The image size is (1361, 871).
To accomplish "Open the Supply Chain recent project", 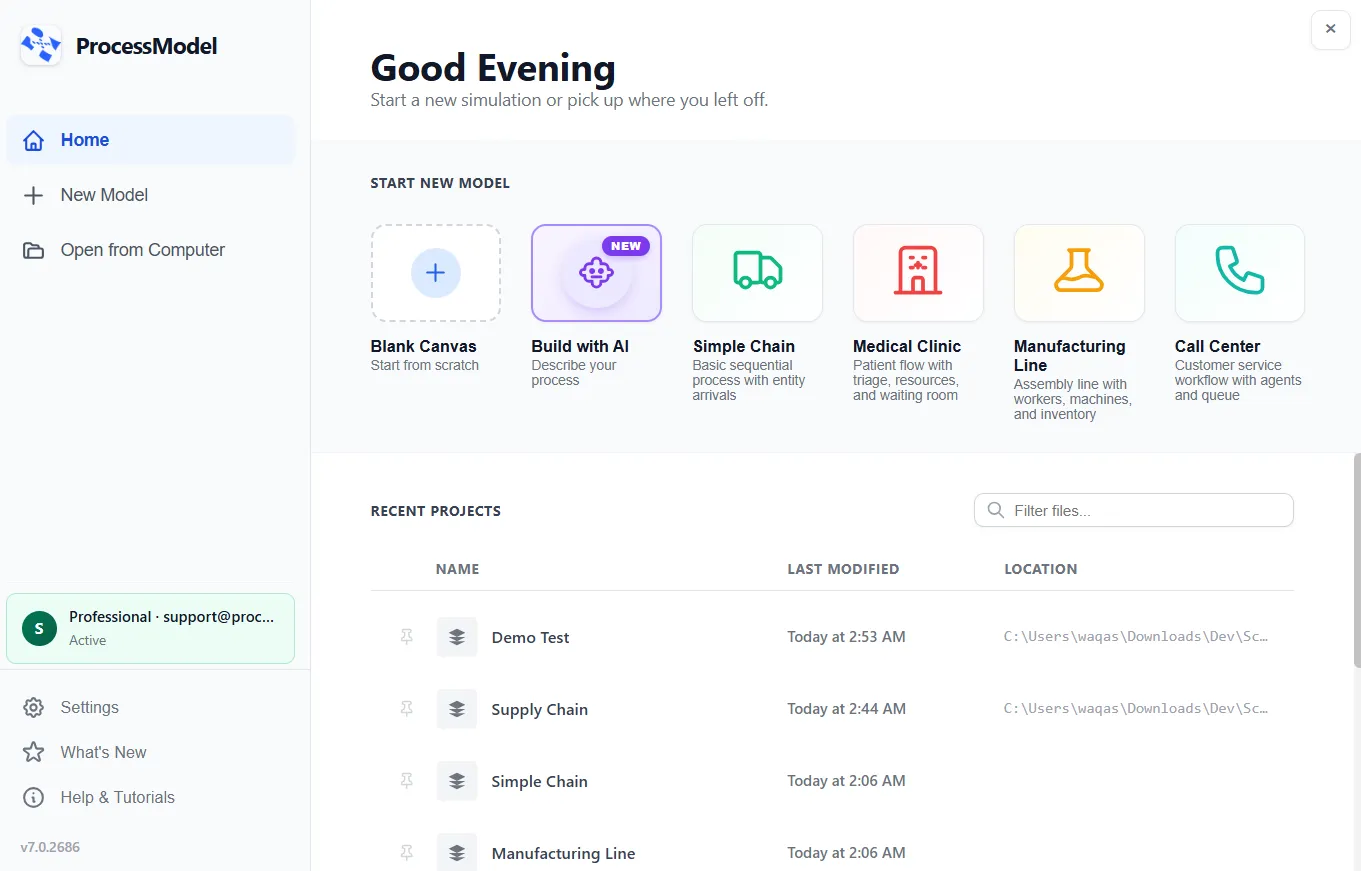I will point(540,710).
